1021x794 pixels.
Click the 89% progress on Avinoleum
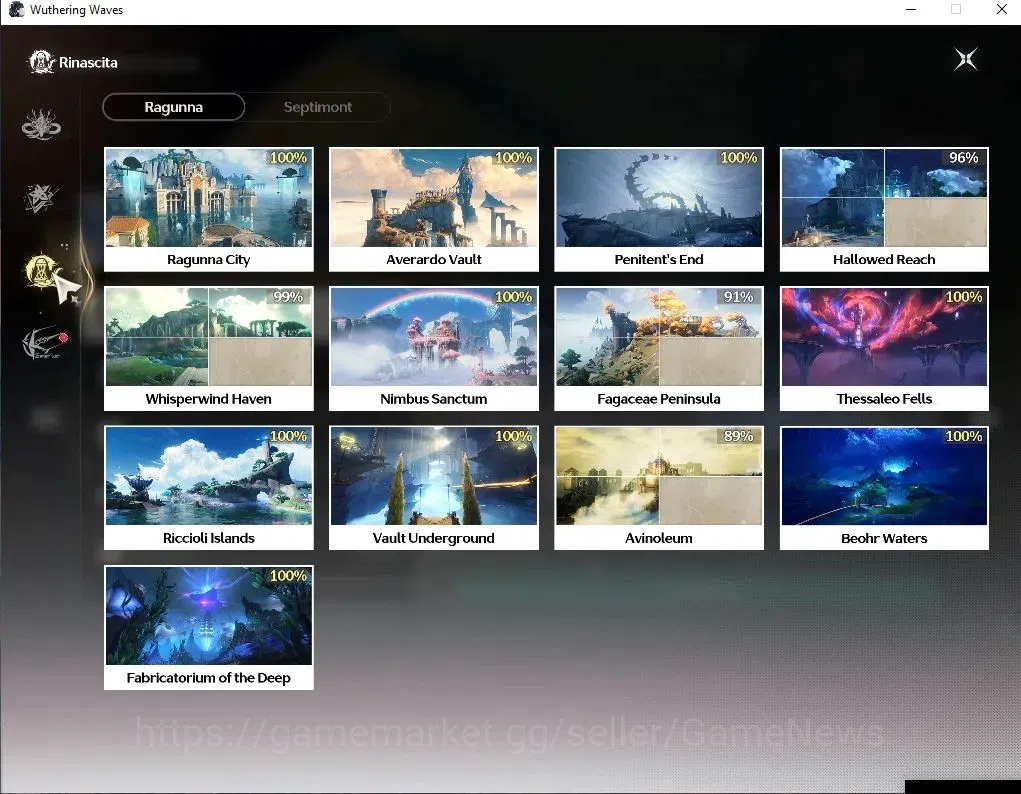coord(738,436)
